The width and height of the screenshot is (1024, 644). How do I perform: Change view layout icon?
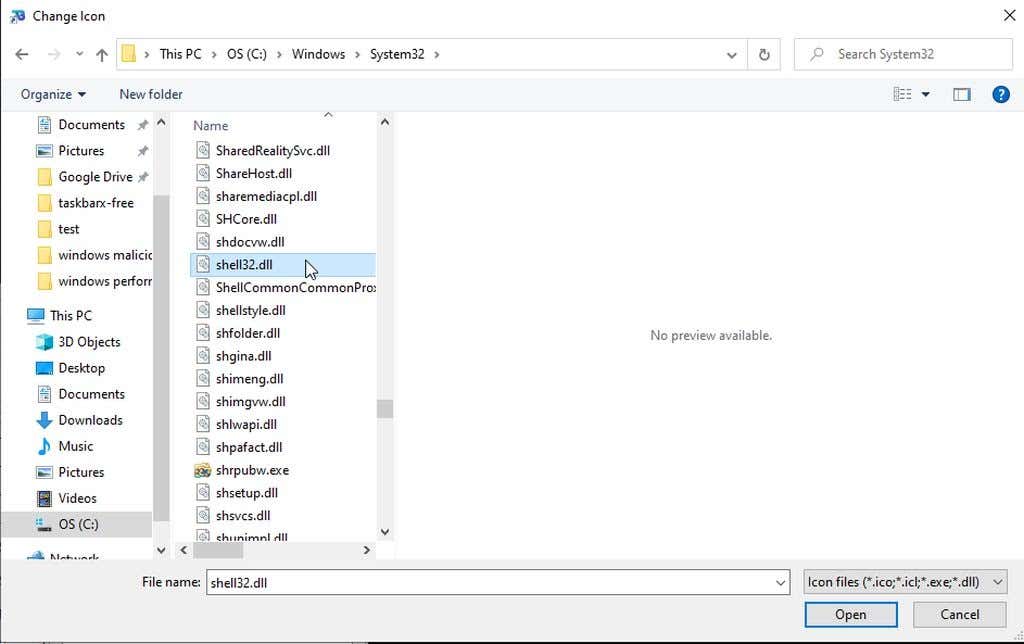(903, 95)
